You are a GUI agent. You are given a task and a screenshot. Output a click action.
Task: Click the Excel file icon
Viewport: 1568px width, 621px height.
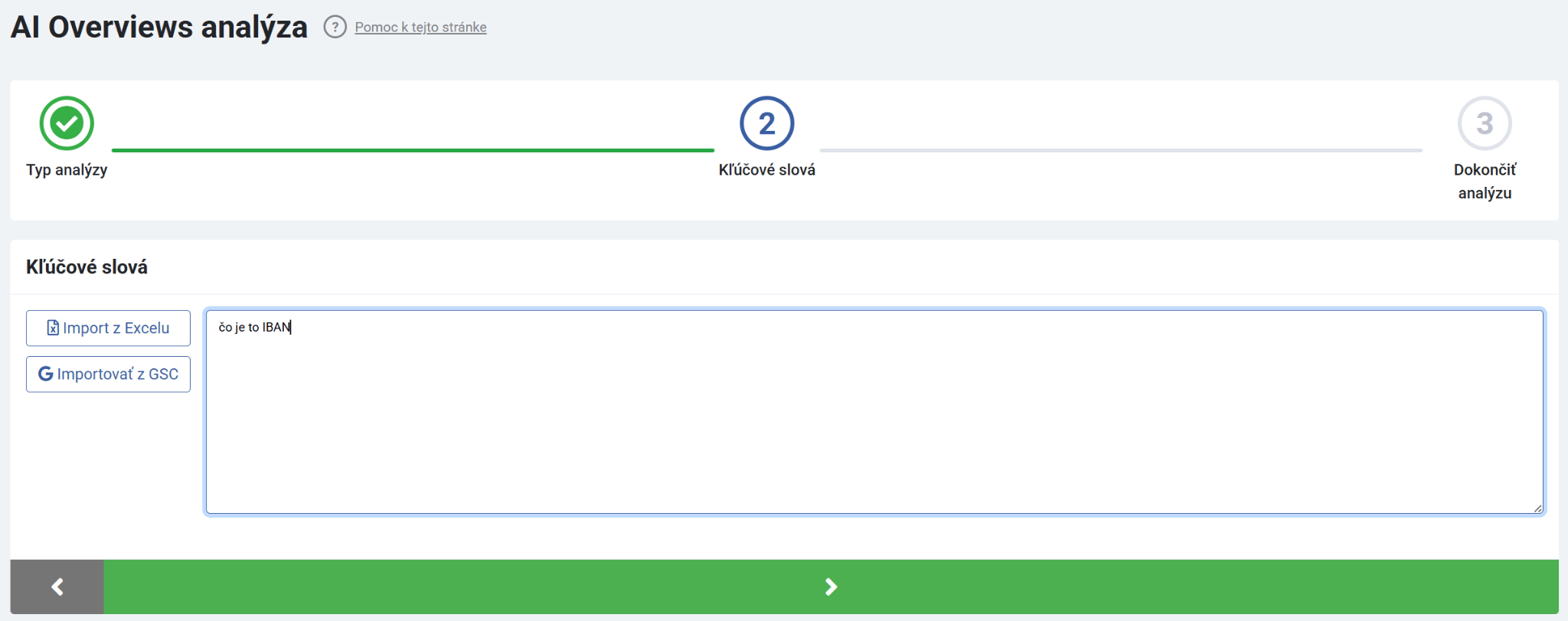tap(53, 328)
